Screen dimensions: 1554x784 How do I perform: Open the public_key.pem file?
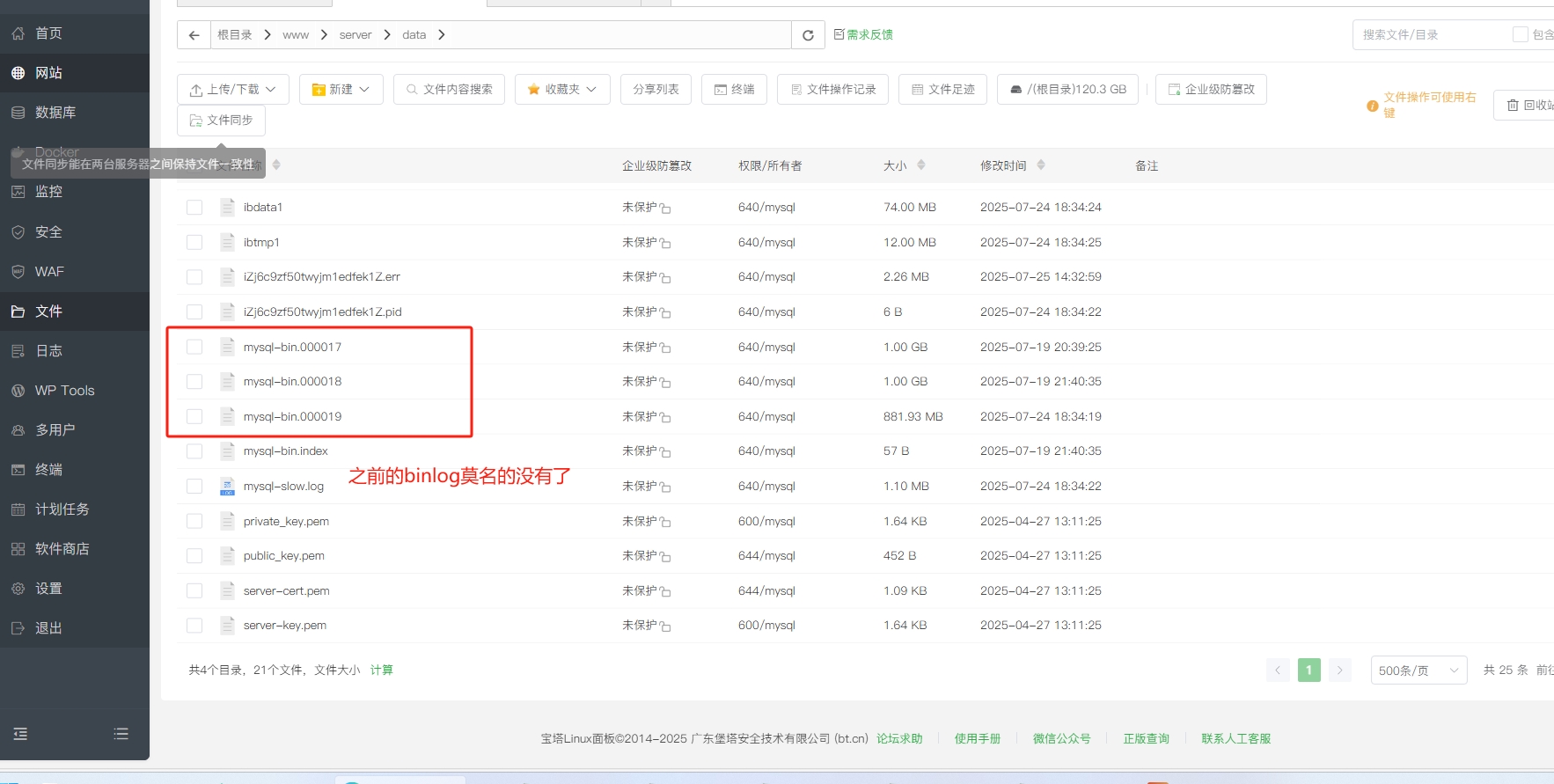coord(284,556)
